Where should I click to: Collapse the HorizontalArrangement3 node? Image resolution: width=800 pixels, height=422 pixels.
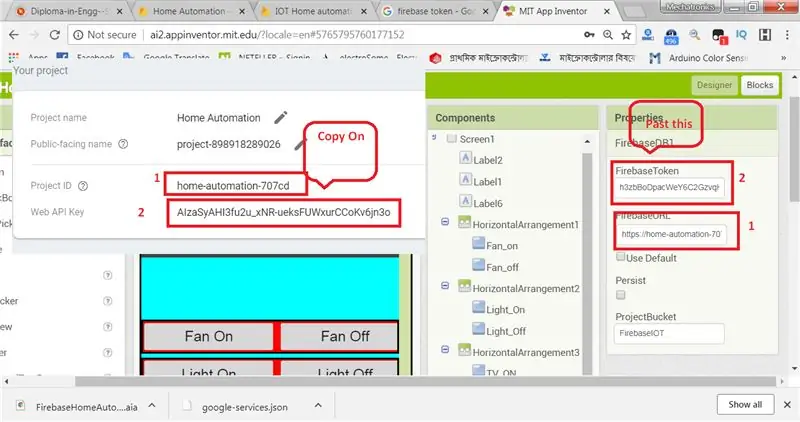(445, 350)
